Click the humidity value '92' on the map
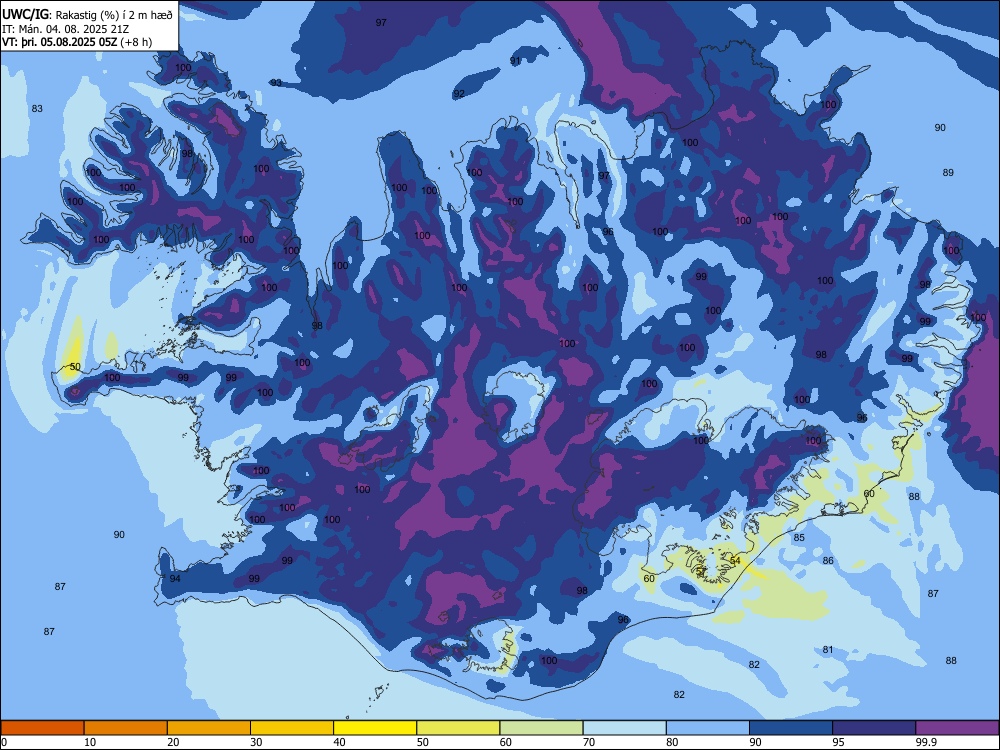Viewport: 1000px width, 750px height. click(x=459, y=94)
